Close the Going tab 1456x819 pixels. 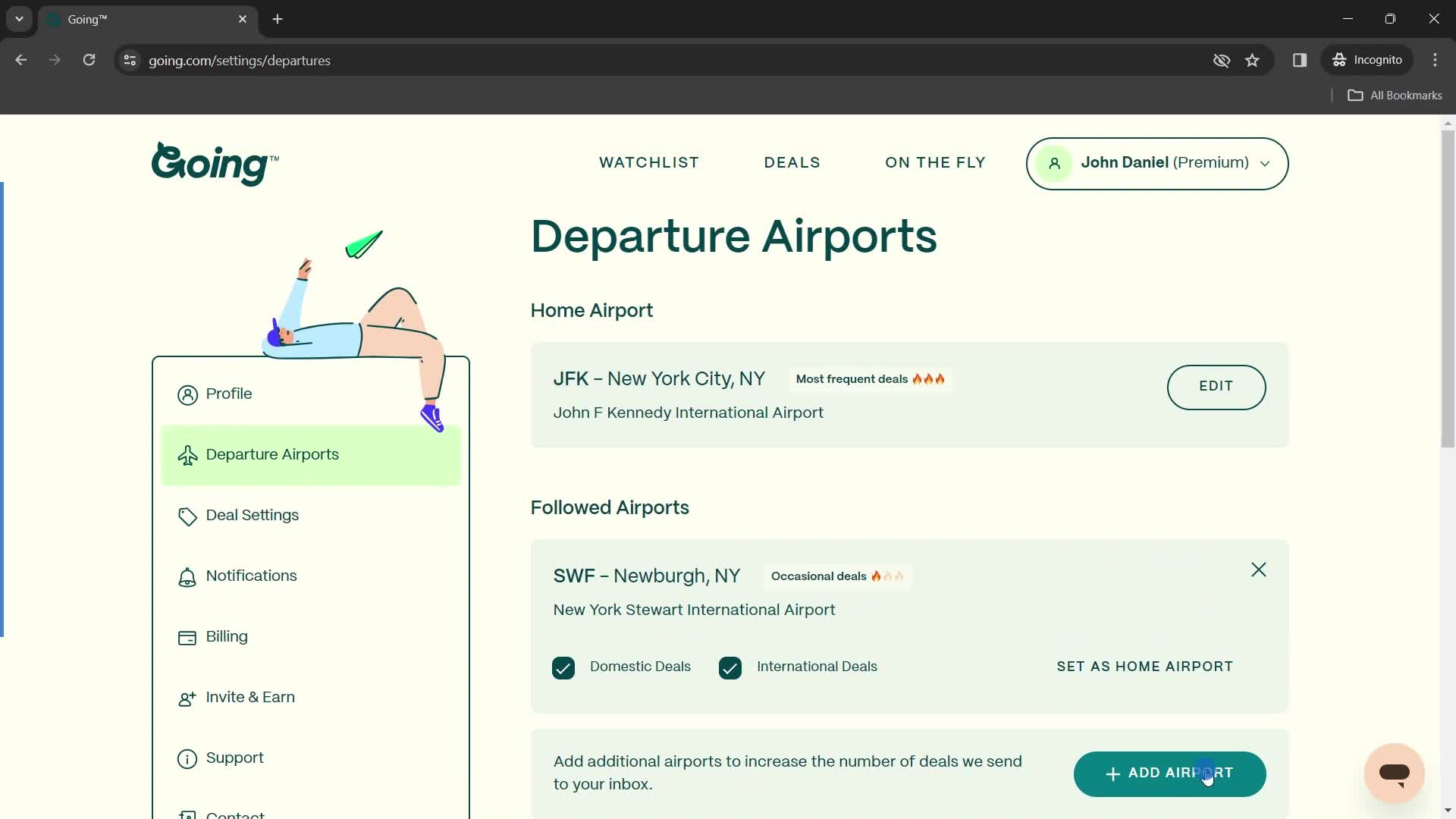[243, 19]
